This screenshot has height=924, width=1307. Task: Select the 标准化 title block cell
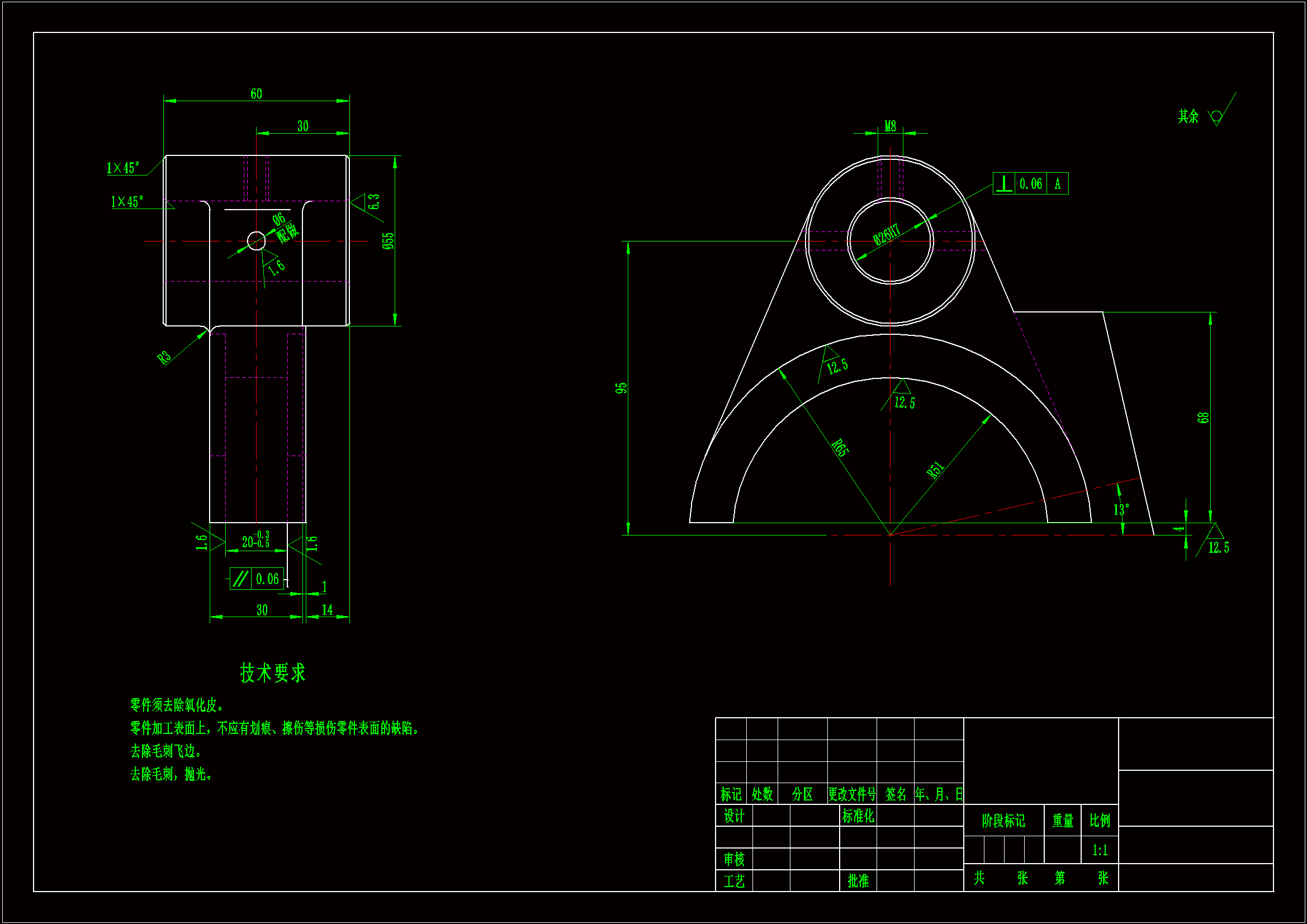click(858, 816)
